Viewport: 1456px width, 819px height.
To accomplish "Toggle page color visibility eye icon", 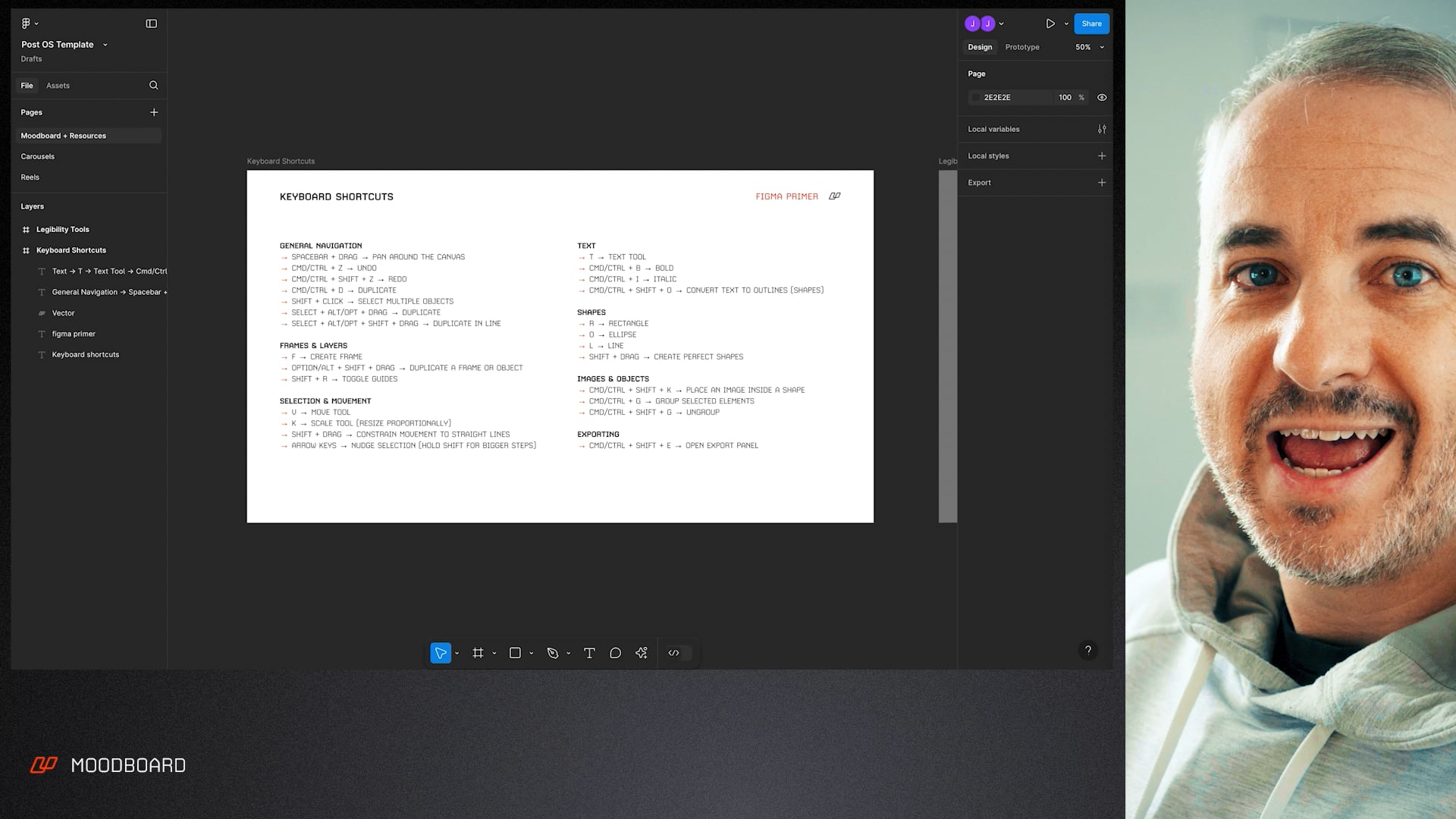I will click(x=1101, y=97).
